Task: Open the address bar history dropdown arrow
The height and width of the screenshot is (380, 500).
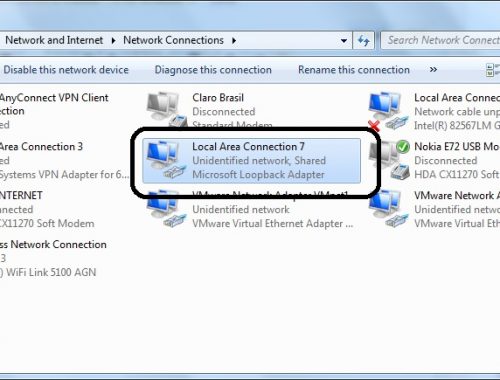Action: pyautogui.click(x=344, y=41)
